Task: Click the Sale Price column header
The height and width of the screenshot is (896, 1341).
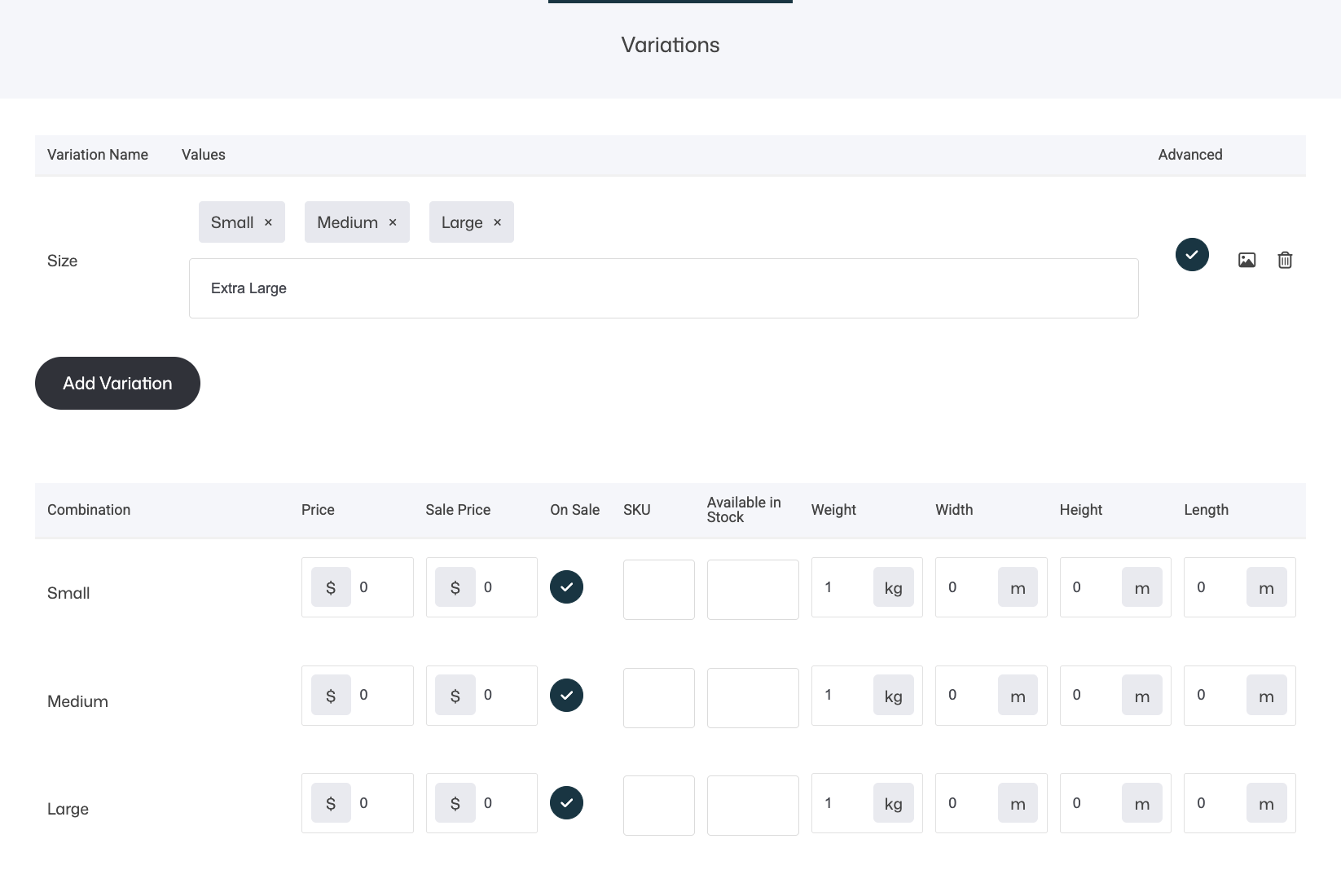Action: 458,510
